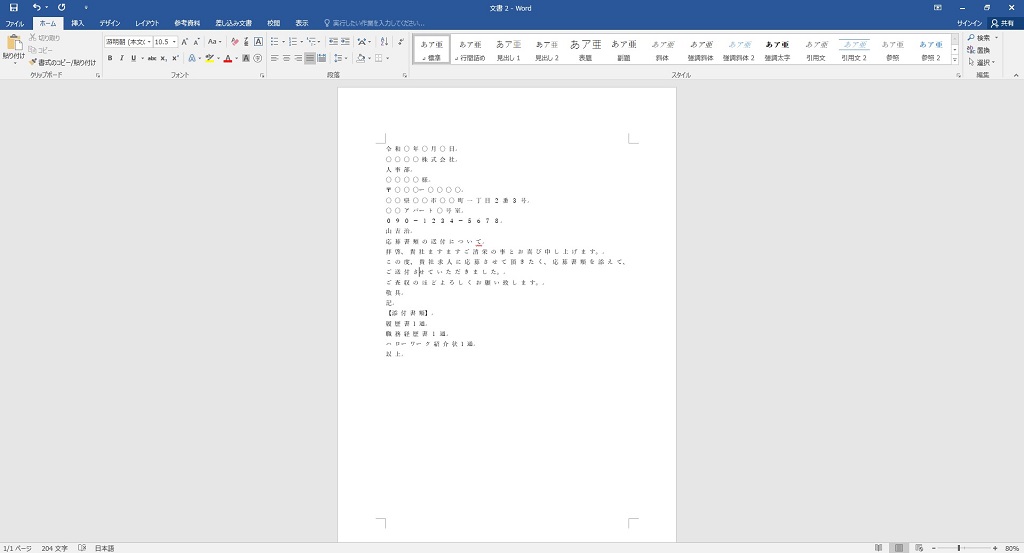Click the Save icon in quick access toolbar
Image resolution: width=1024 pixels, height=553 pixels.
pyautogui.click(x=13, y=8)
